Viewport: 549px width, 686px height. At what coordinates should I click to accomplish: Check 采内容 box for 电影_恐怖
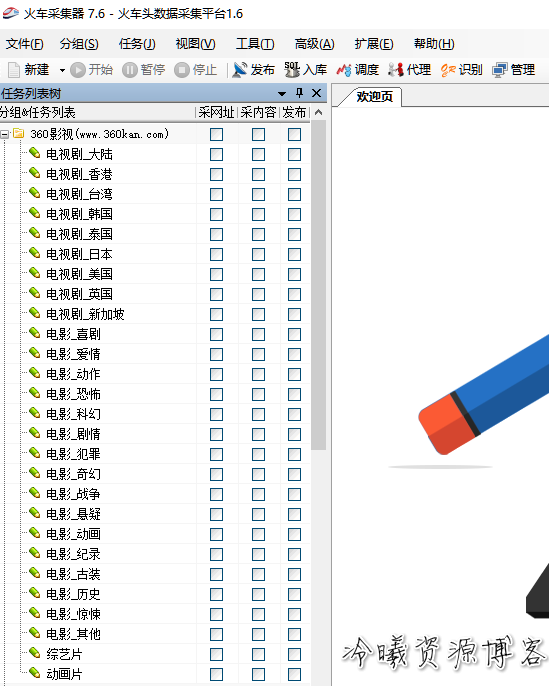[x=259, y=395]
